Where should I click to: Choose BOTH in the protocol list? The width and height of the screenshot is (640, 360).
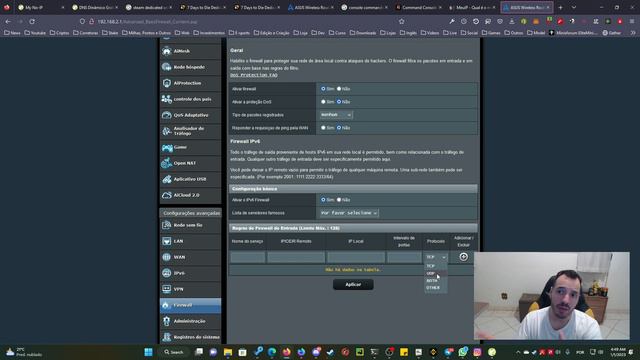(x=436, y=280)
